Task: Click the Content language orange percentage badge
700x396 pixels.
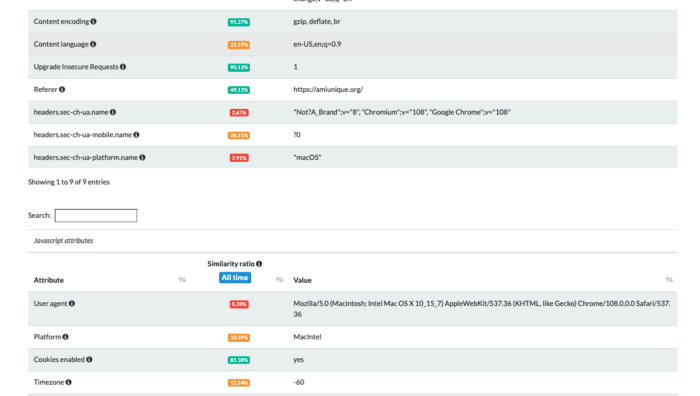Action: coord(239,45)
